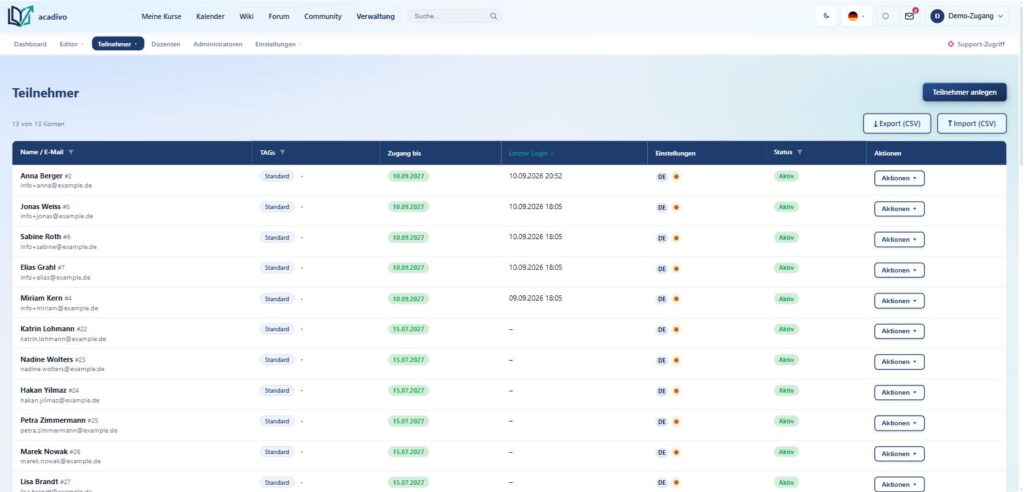Viewport: 1024px width, 492px height.
Task: Click the Zugang bis column header
Action: (x=404, y=153)
